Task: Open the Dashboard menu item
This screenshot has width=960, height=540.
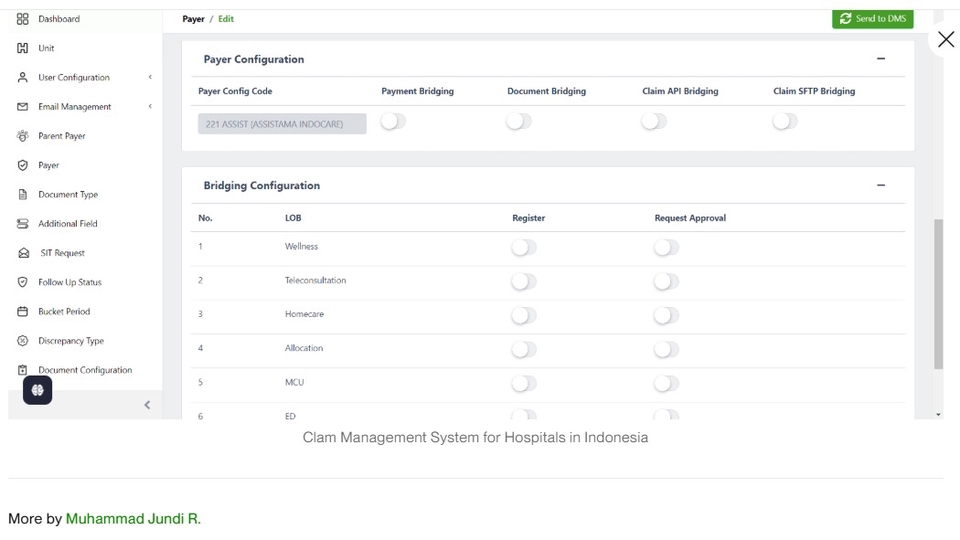Action: coord(59,19)
